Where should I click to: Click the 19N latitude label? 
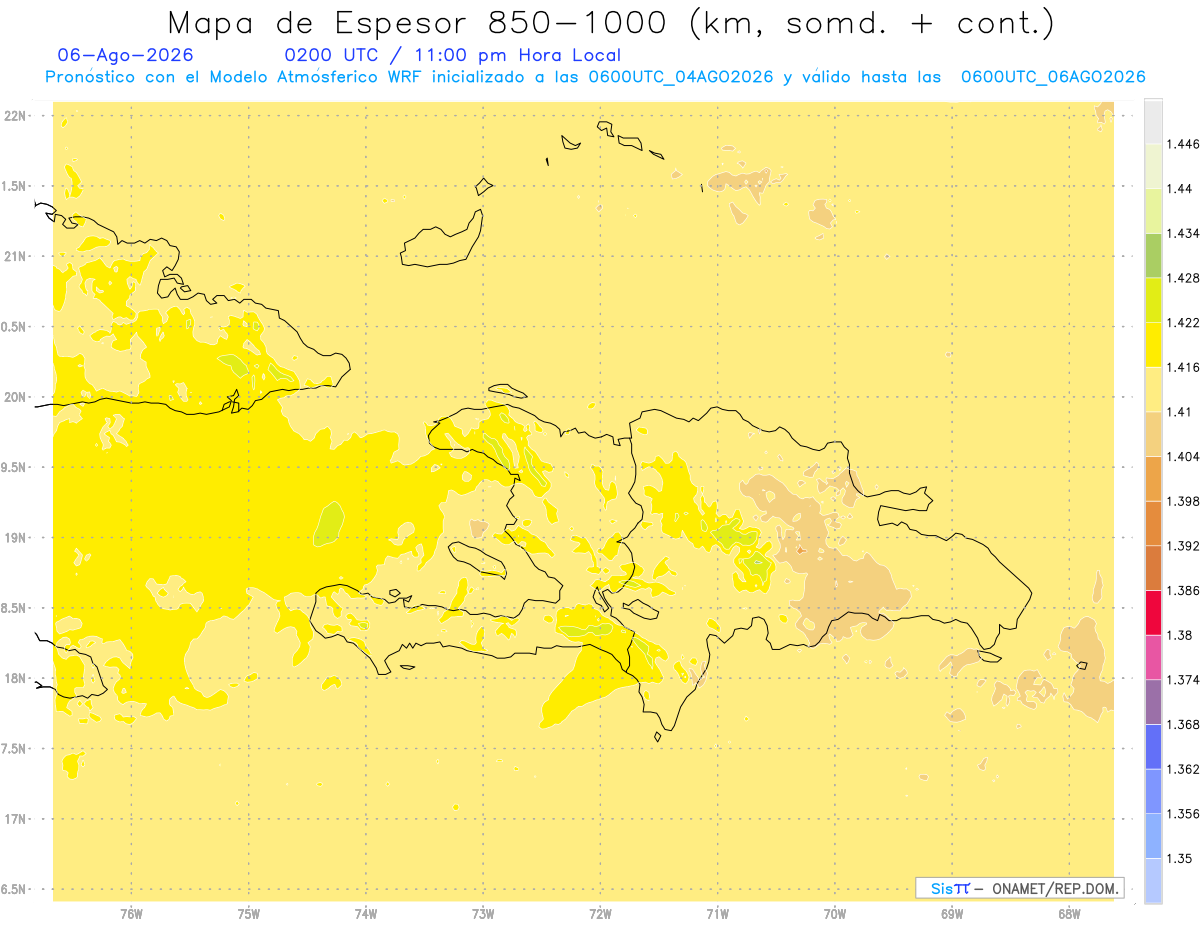click(x=16, y=537)
